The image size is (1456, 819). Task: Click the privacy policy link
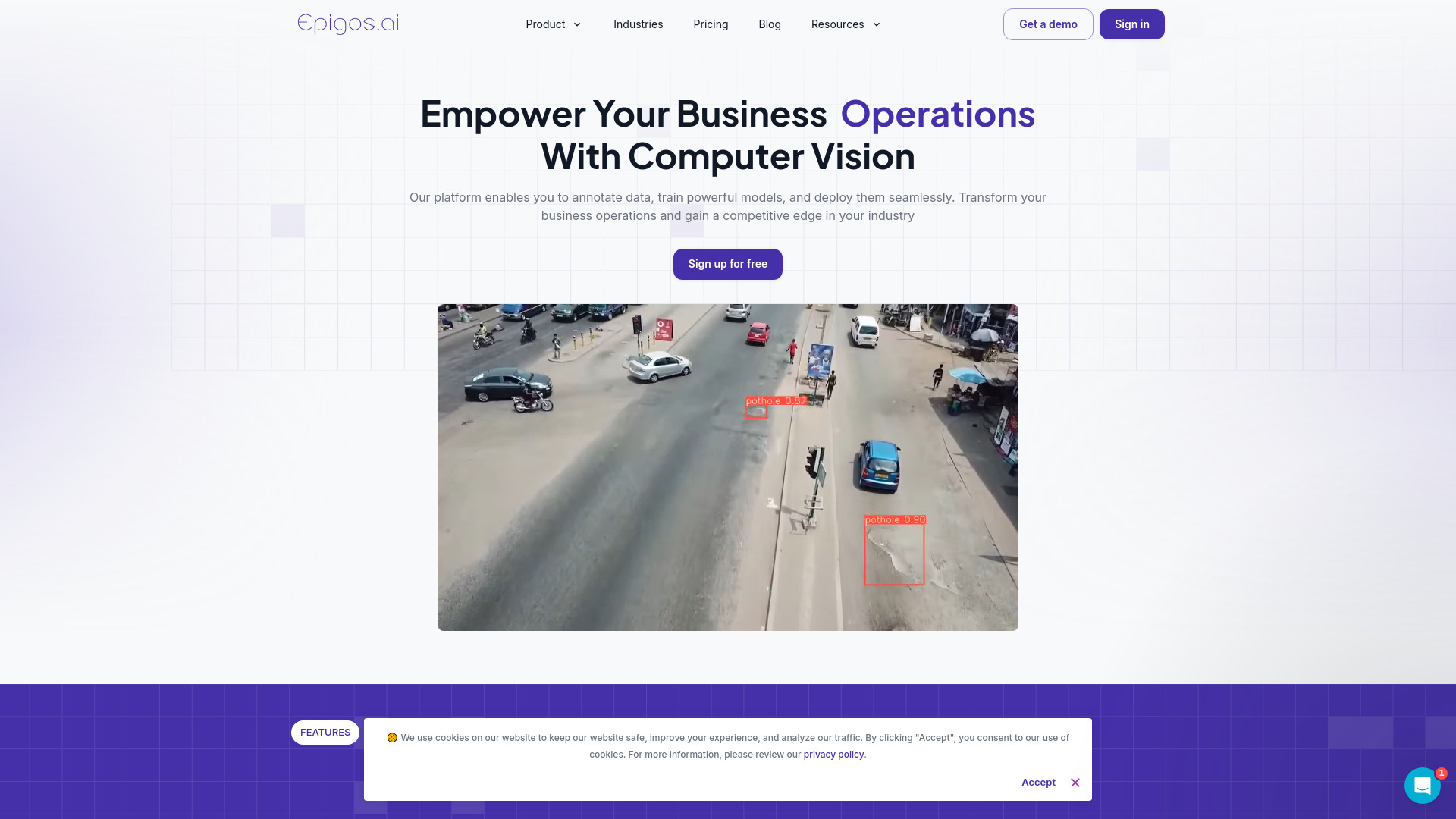834,754
